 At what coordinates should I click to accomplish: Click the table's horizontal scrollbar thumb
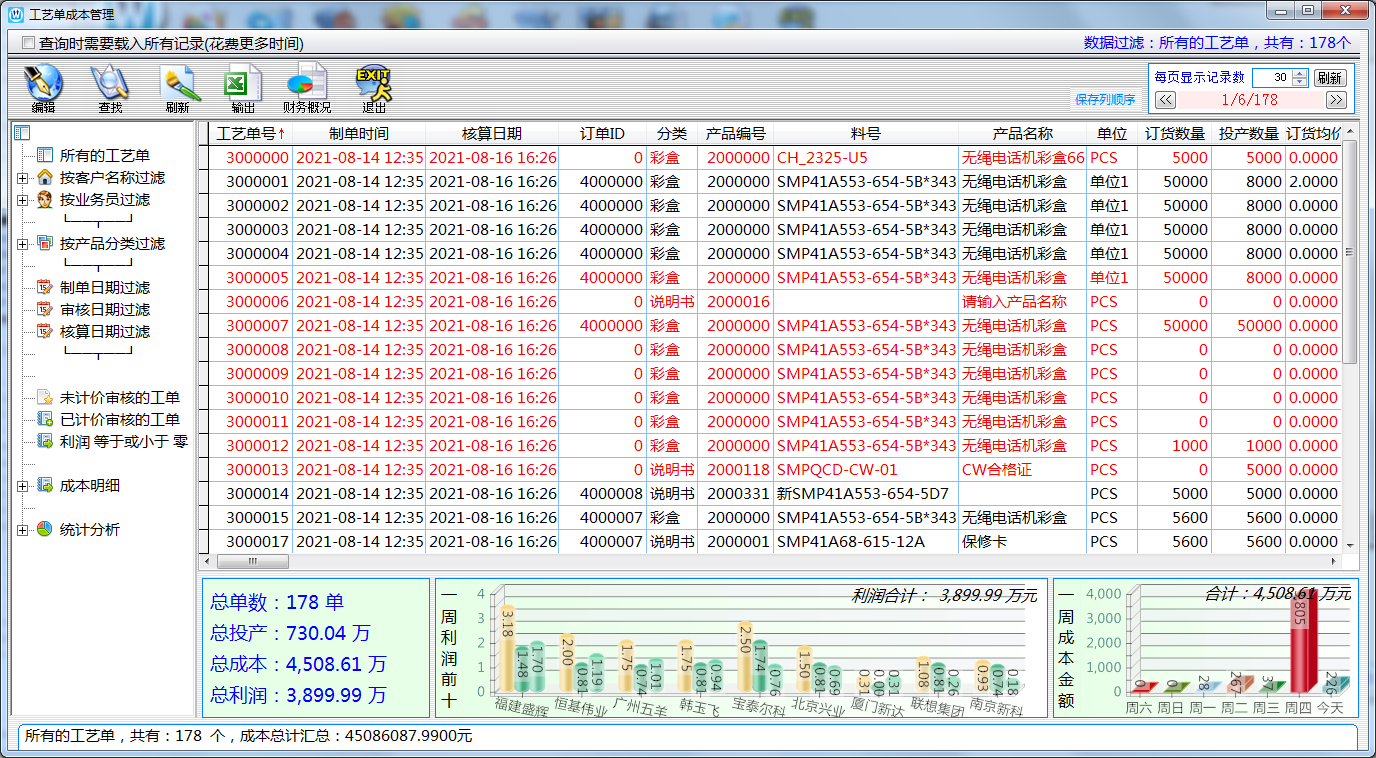[252, 563]
